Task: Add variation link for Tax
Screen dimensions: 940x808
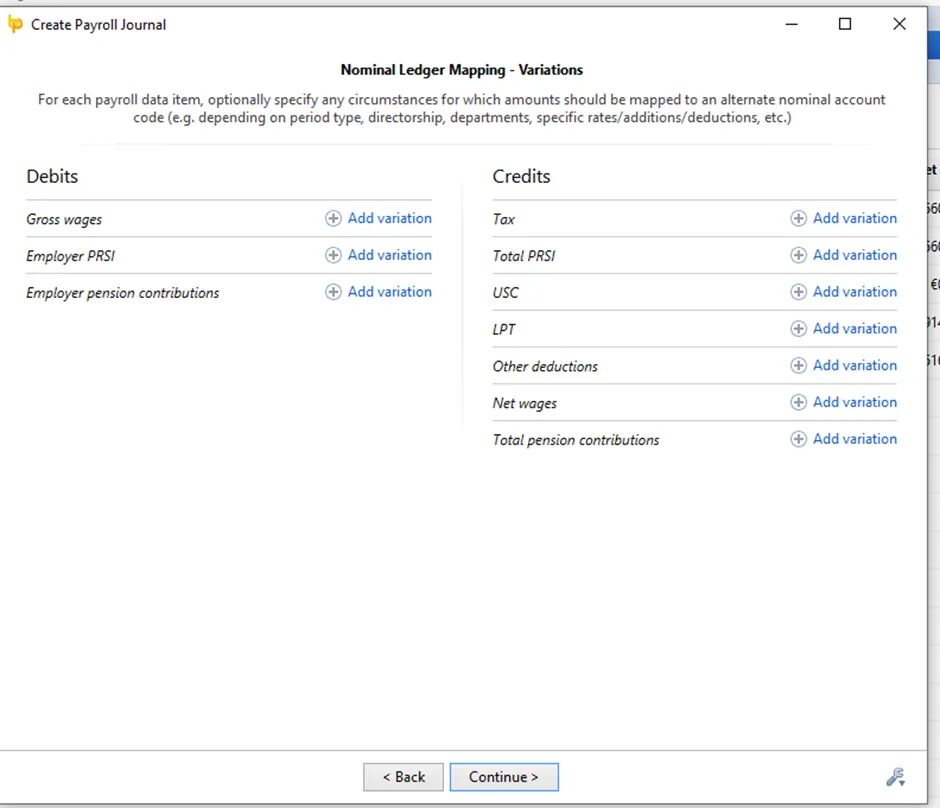Action: tap(855, 218)
